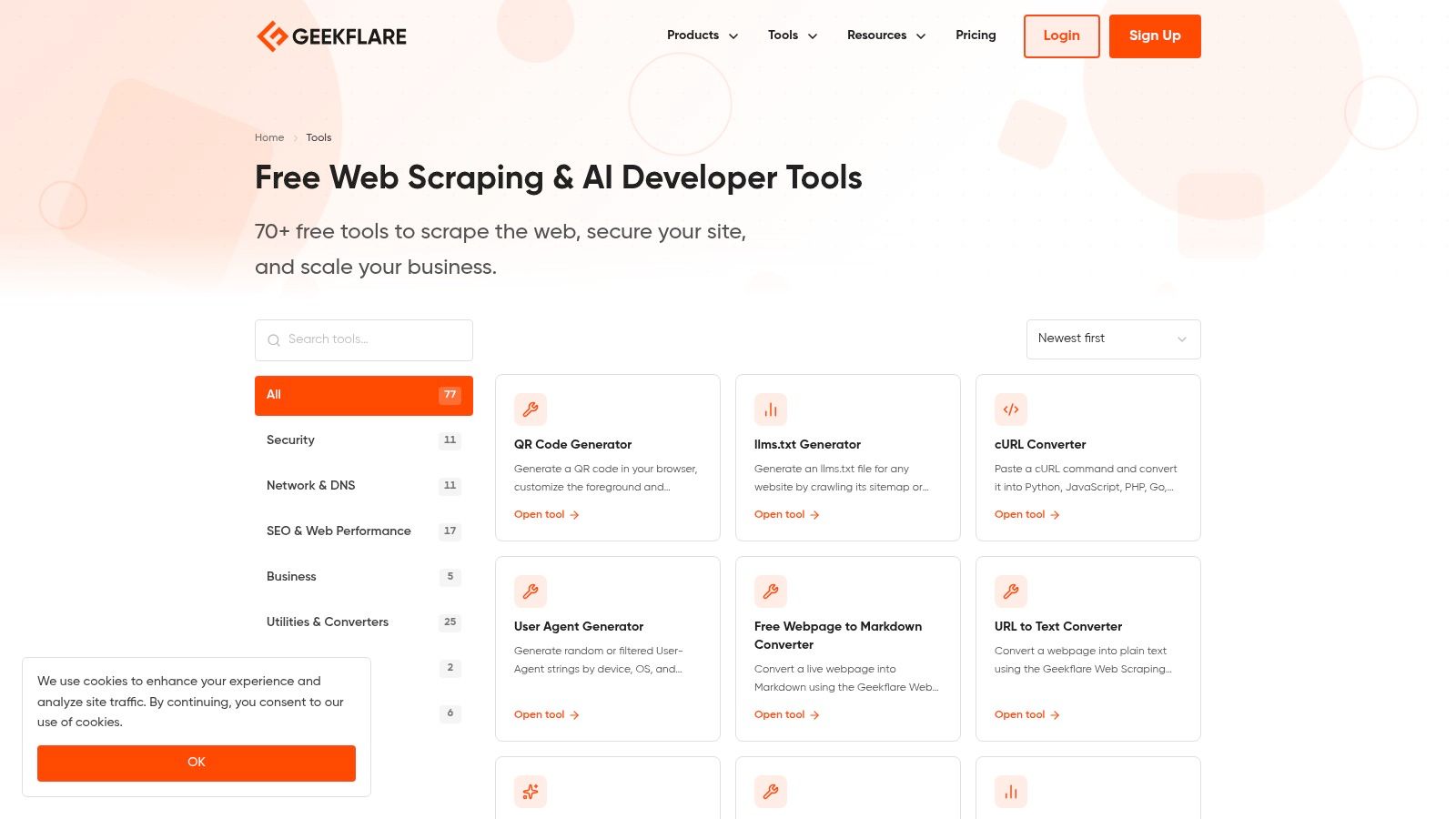1456x819 pixels.
Task: Expand the Products menu
Action: (x=703, y=35)
